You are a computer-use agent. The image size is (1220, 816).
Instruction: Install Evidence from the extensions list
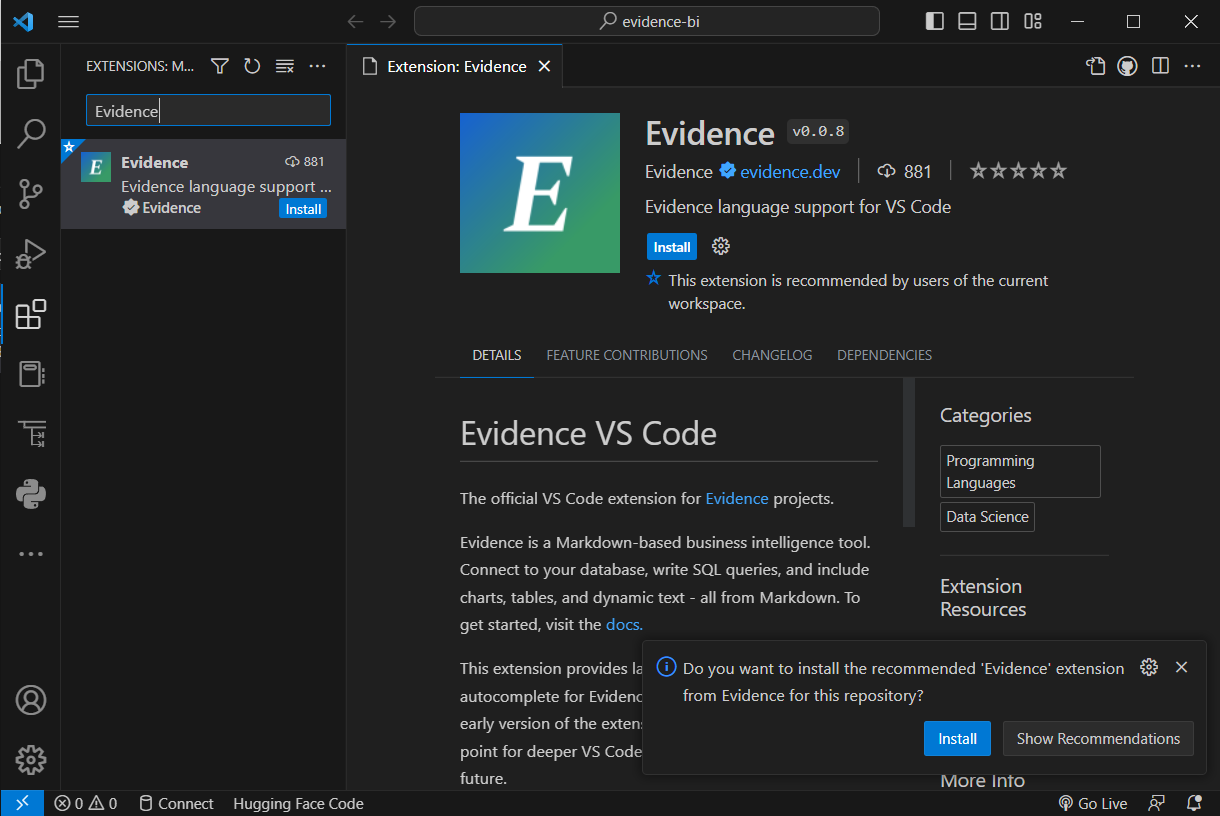(x=303, y=209)
